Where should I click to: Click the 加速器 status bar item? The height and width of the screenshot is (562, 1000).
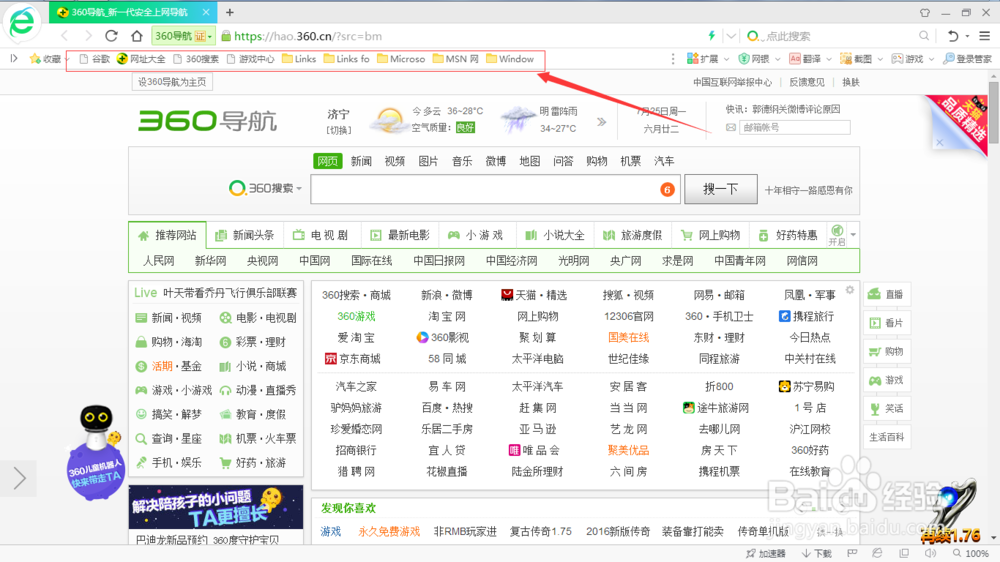coord(766,553)
